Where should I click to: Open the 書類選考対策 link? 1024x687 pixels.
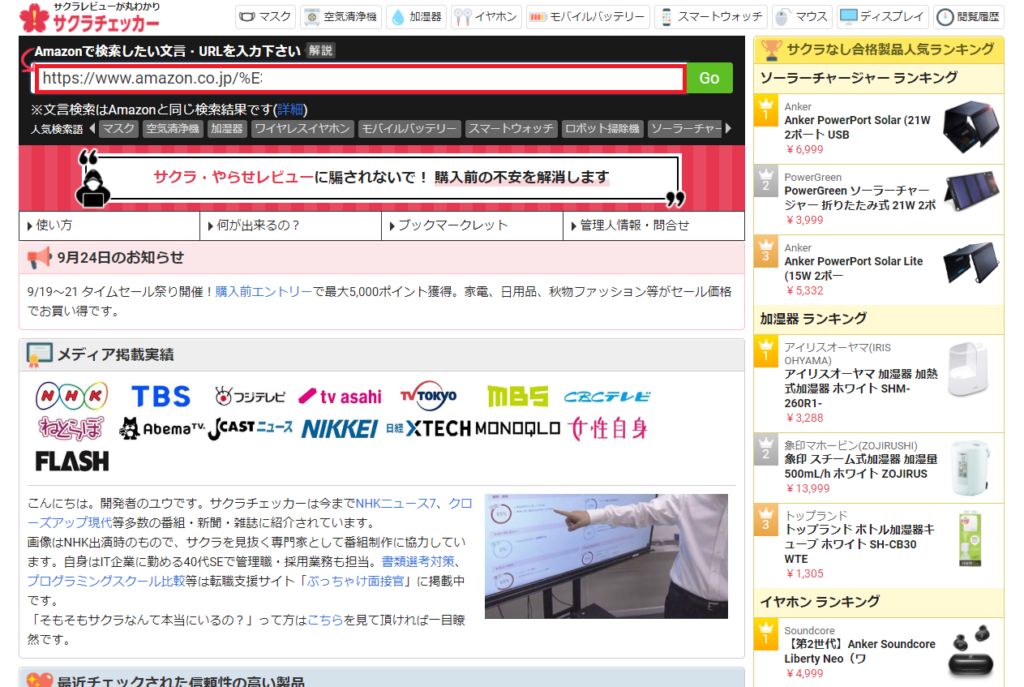[x=418, y=562]
